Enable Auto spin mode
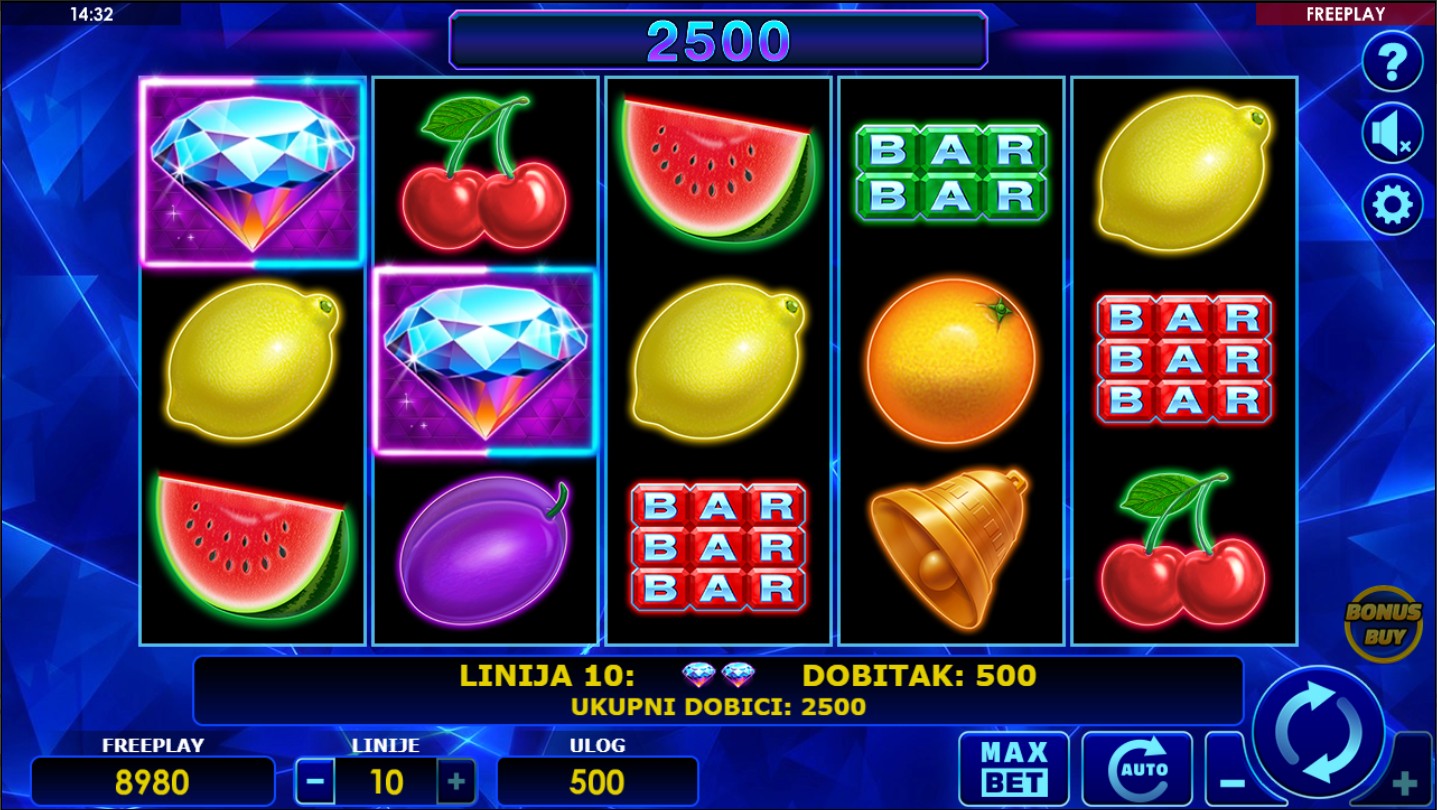The height and width of the screenshot is (810, 1437). coord(1137,769)
